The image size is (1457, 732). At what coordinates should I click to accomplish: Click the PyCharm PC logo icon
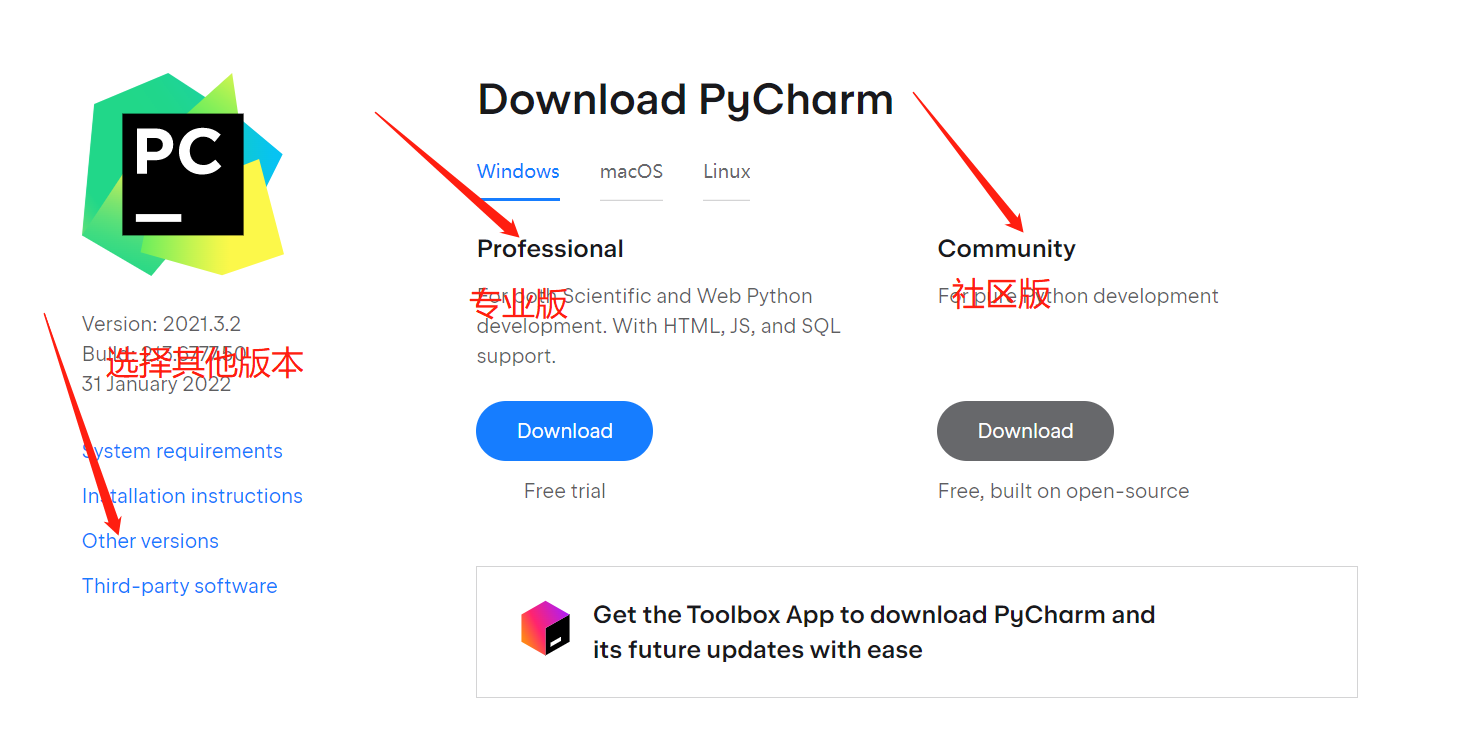183,174
